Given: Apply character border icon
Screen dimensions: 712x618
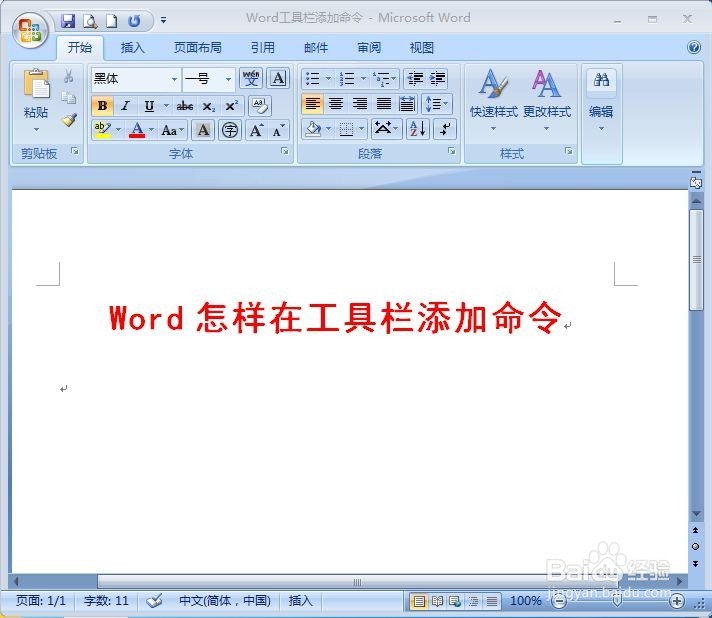Looking at the screenshot, I should [278, 79].
